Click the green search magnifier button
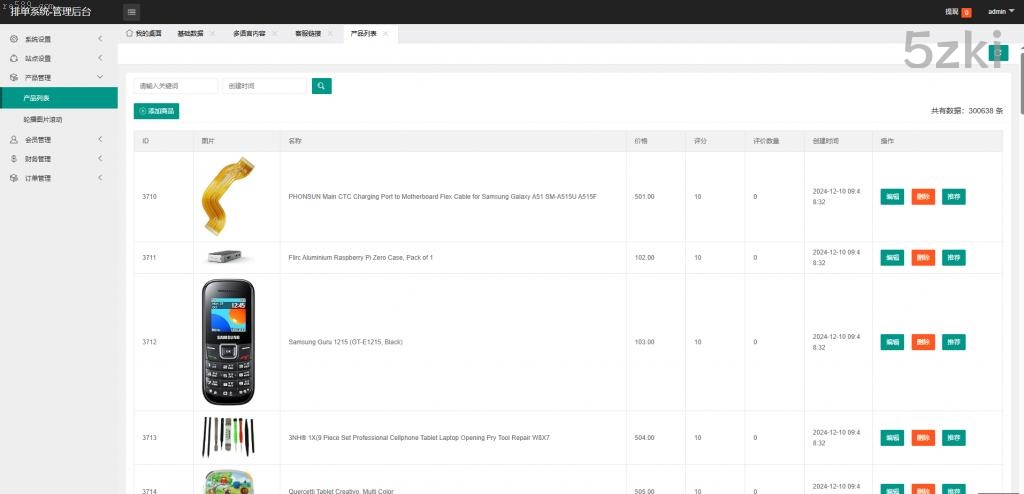The width and height of the screenshot is (1024, 494). point(321,86)
